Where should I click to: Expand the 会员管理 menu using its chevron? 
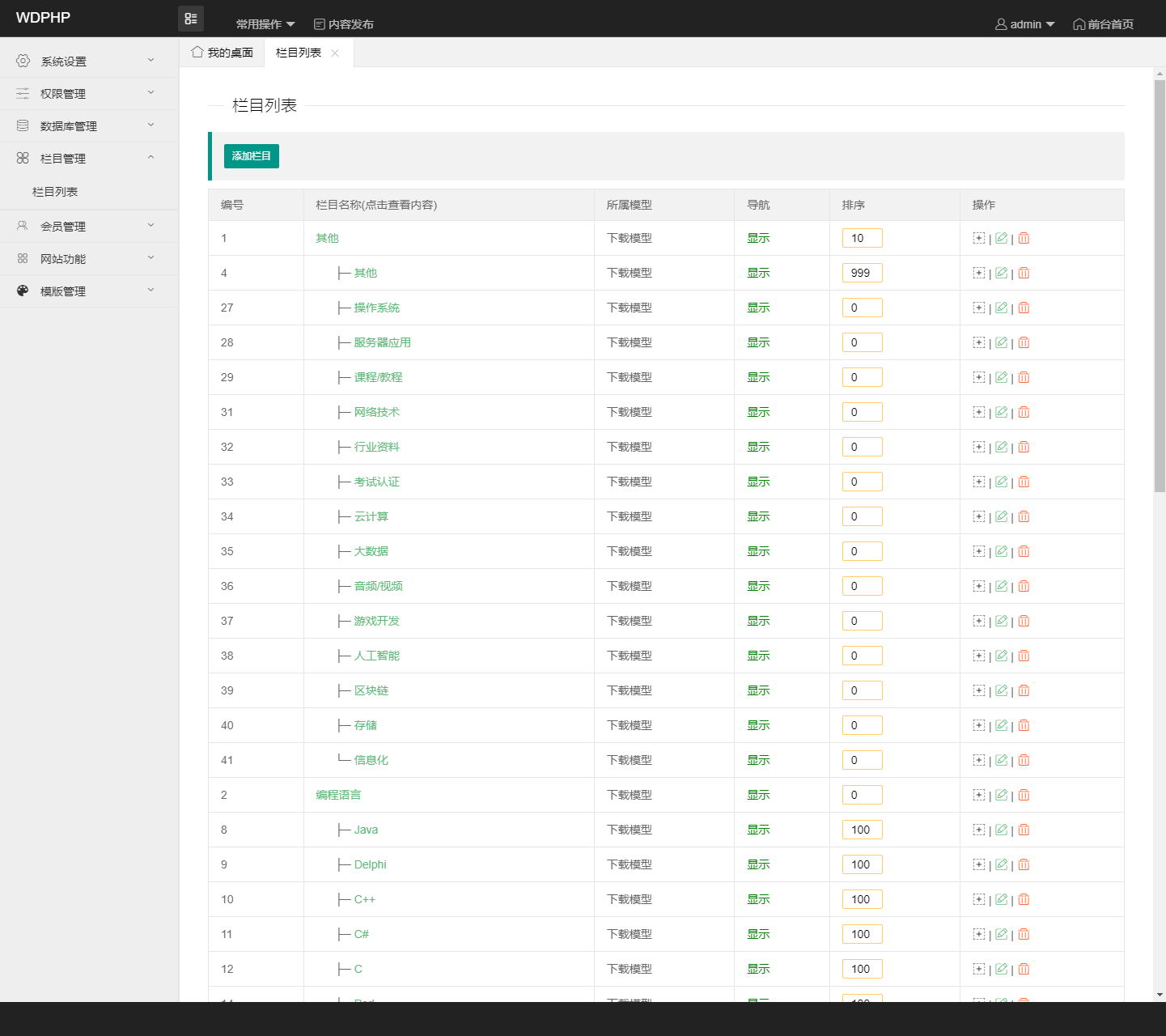pos(151,225)
